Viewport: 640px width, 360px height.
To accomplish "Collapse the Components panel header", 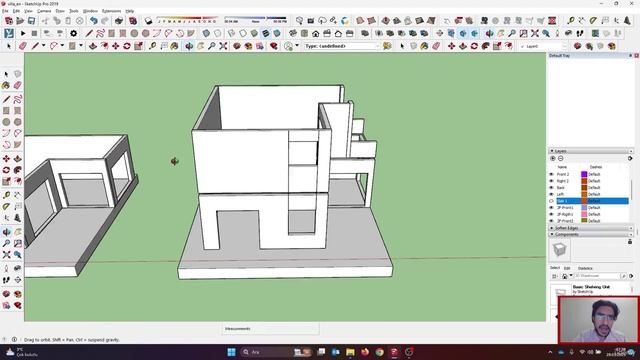I will 591,234.
